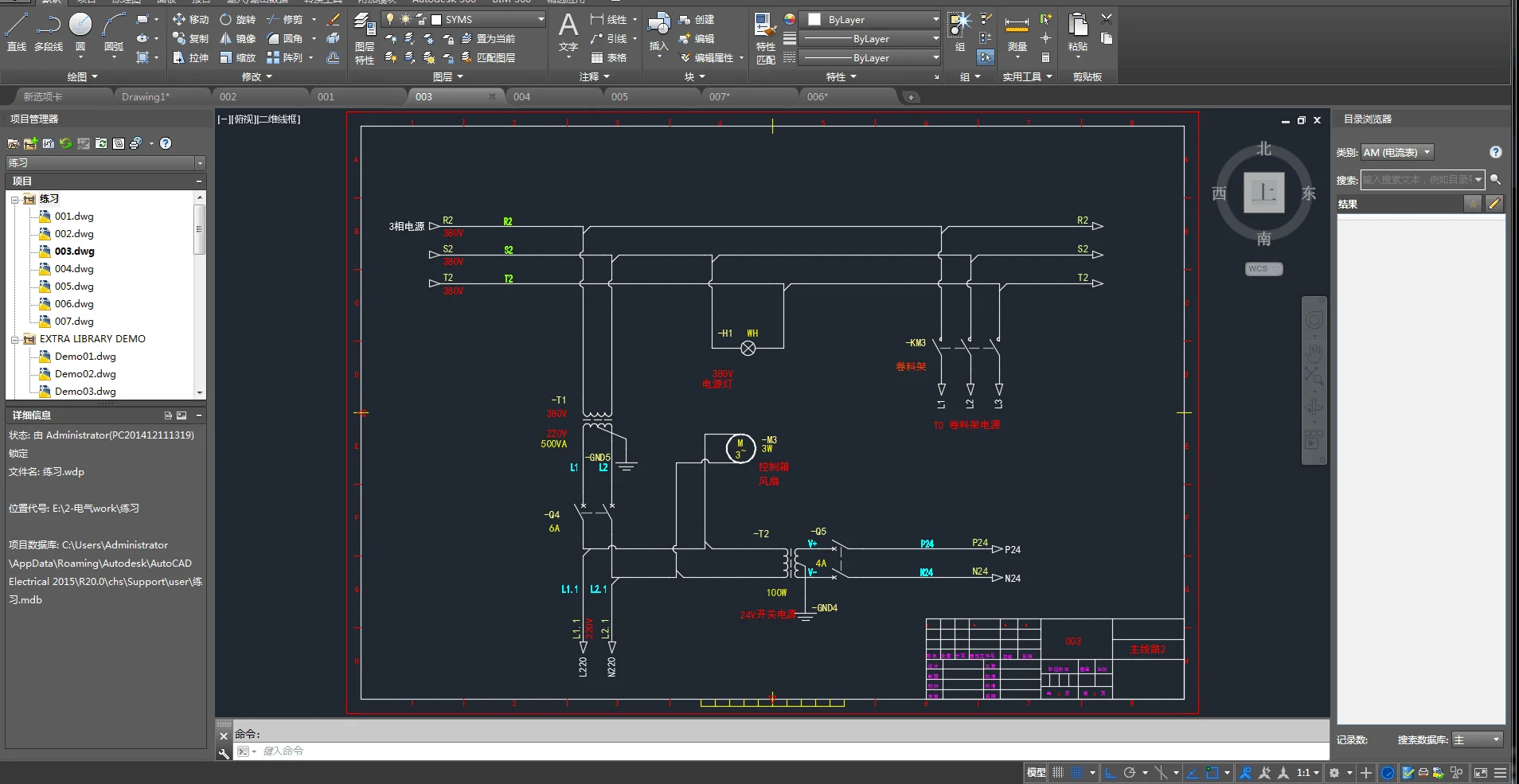The image size is (1519, 784).
Task: Open the category AM (电流表) dropdown
Action: tap(1397, 152)
